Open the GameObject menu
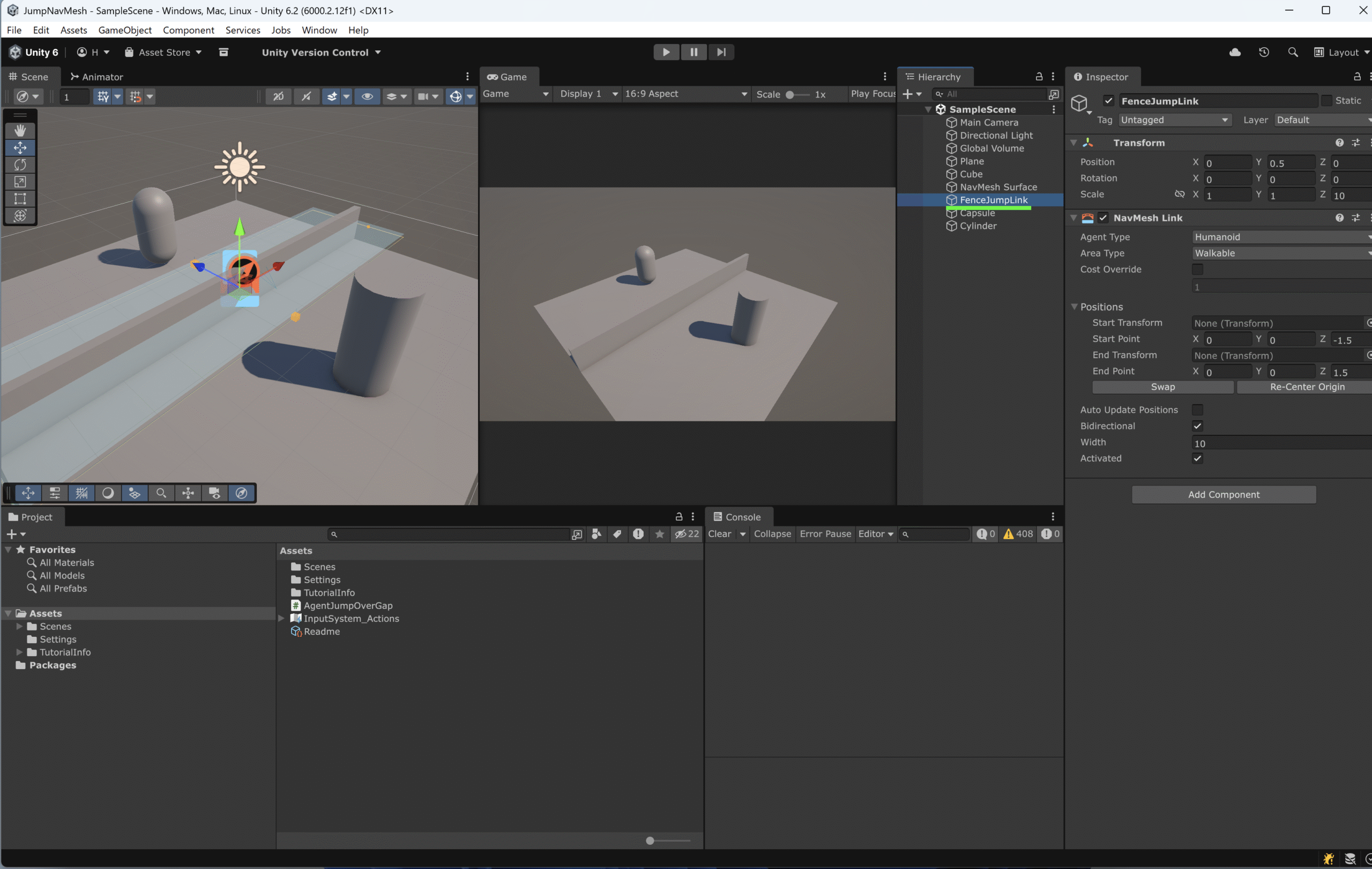Image resolution: width=1372 pixels, height=869 pixels. (124, 29)
